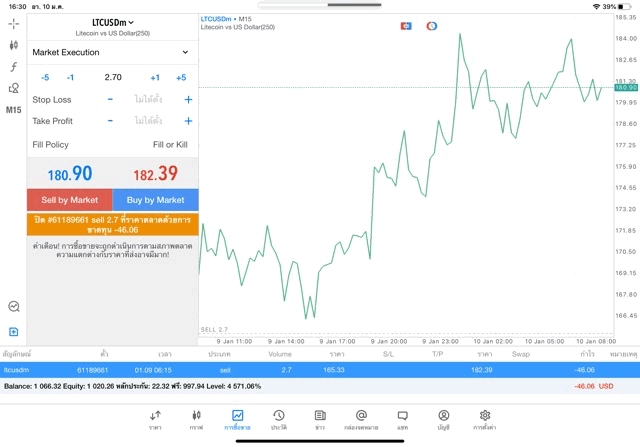Increase volume by 5
The image size is (640, 447).
(x=181, y=78)
